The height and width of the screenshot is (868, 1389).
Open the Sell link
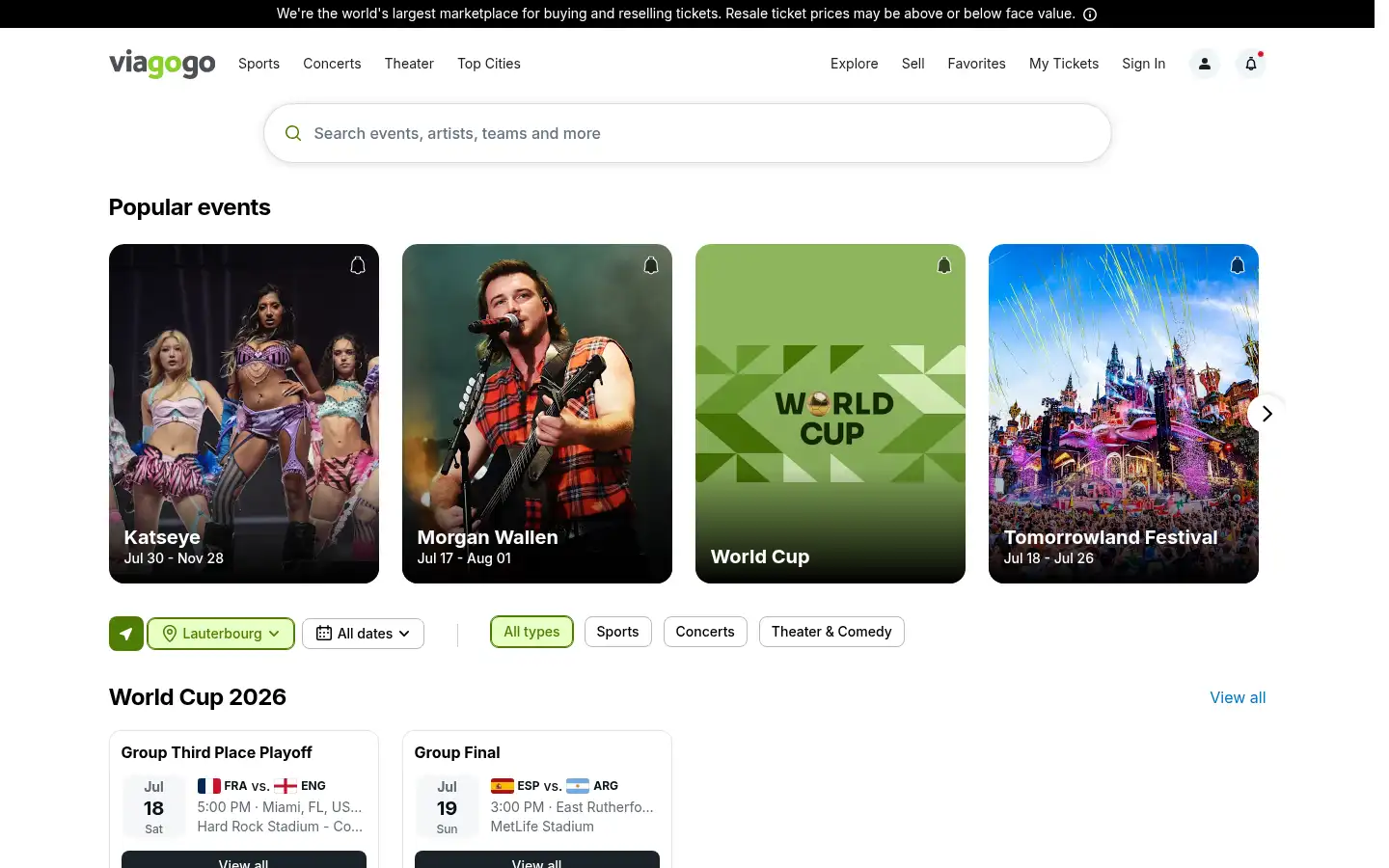click(x=913, y=64)
